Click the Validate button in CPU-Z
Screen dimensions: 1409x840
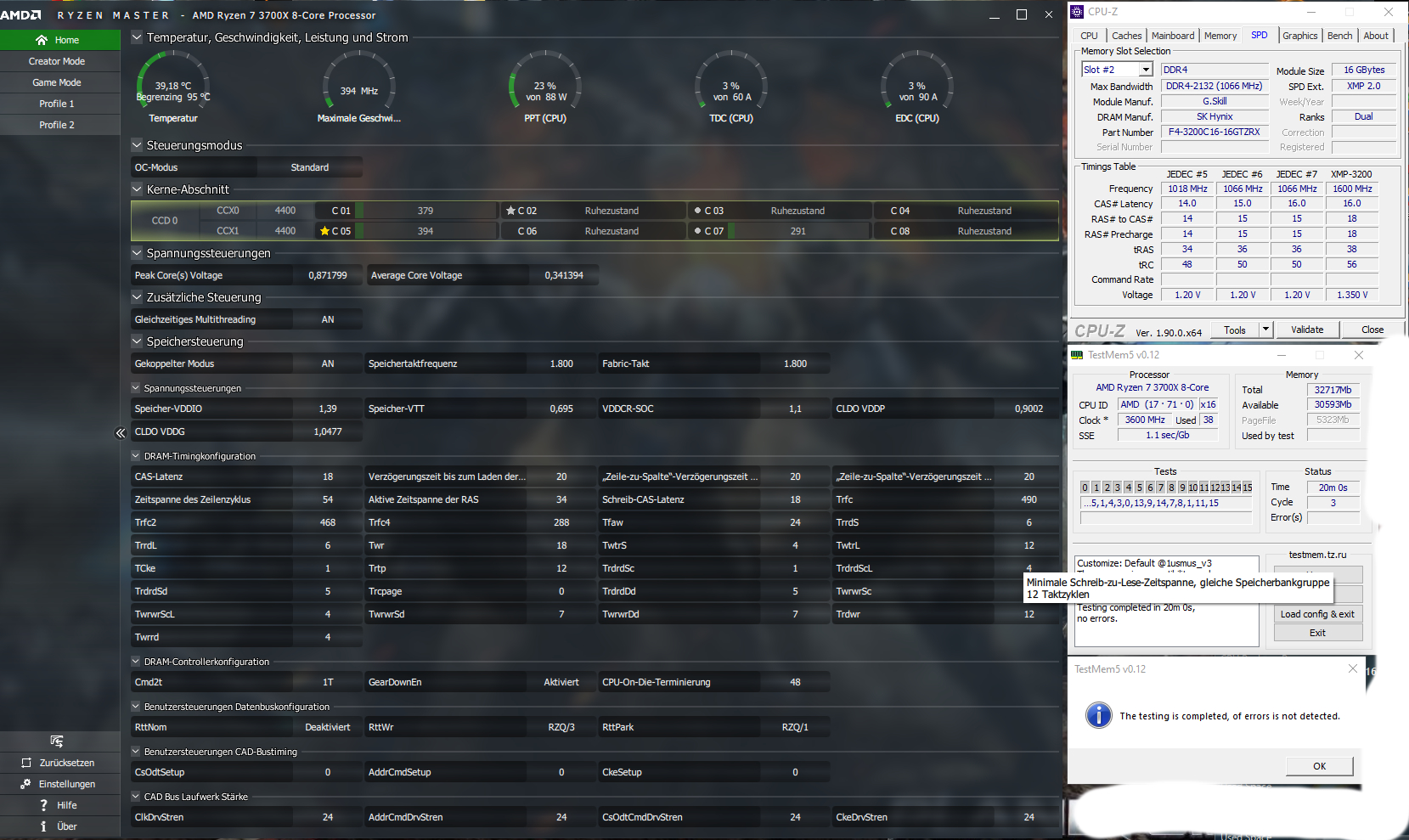(1307, 330)
